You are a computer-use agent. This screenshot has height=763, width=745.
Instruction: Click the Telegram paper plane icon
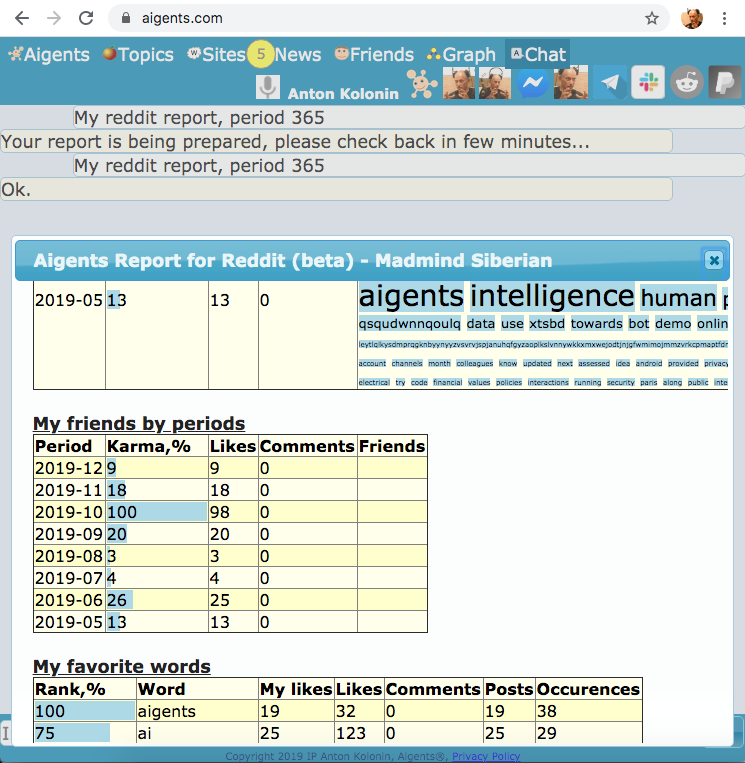[610, 83]
